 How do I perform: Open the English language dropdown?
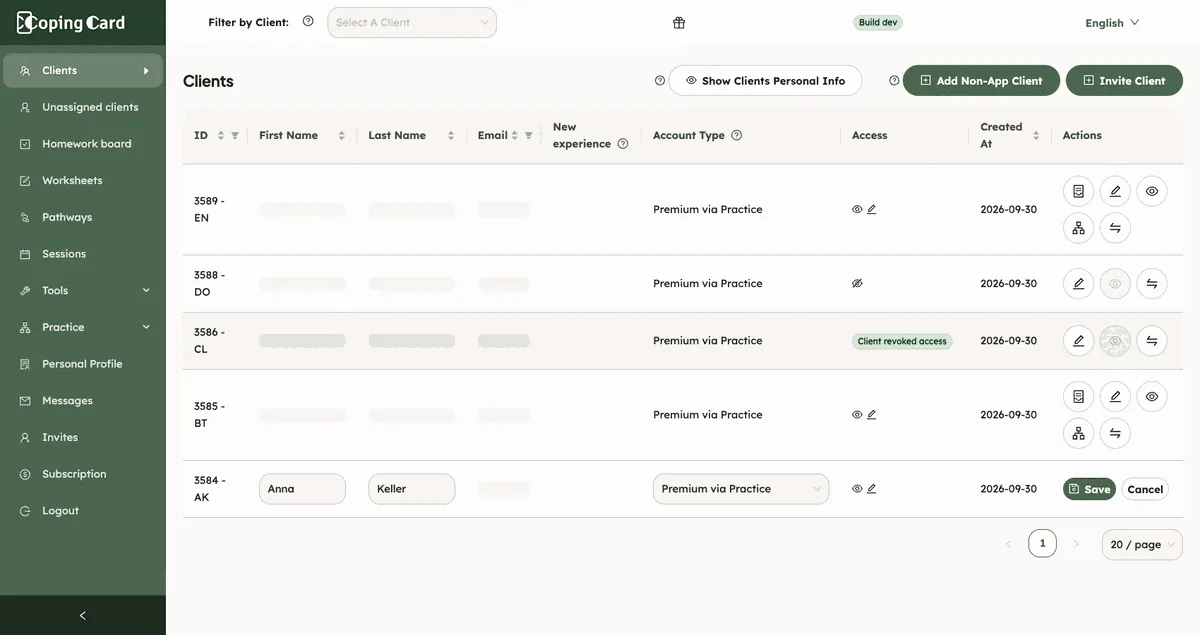pyautogui.click(x=1112, y=23)
